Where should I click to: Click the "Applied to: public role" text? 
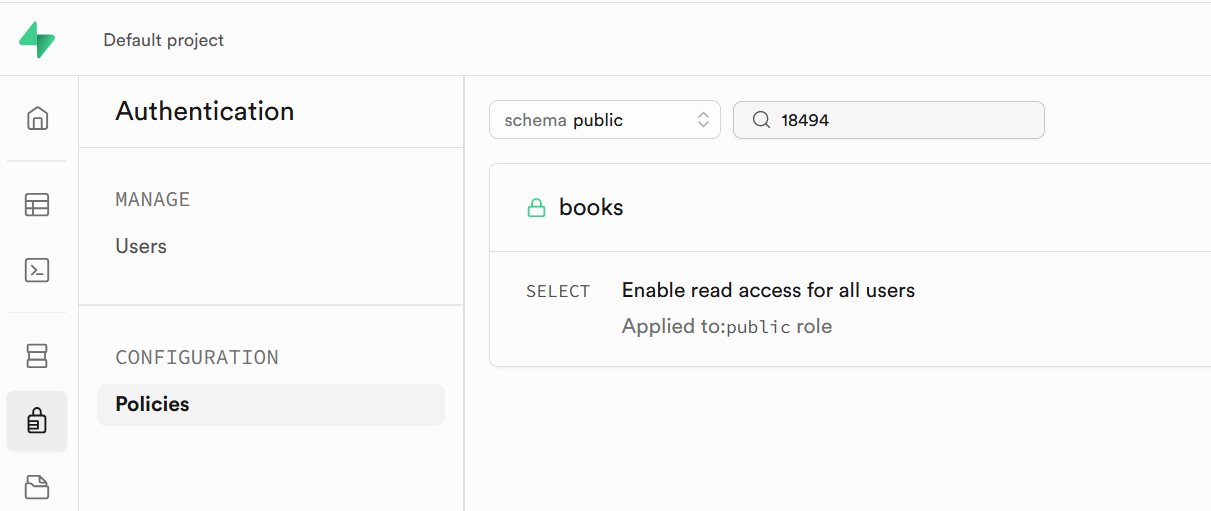(727, 327)
